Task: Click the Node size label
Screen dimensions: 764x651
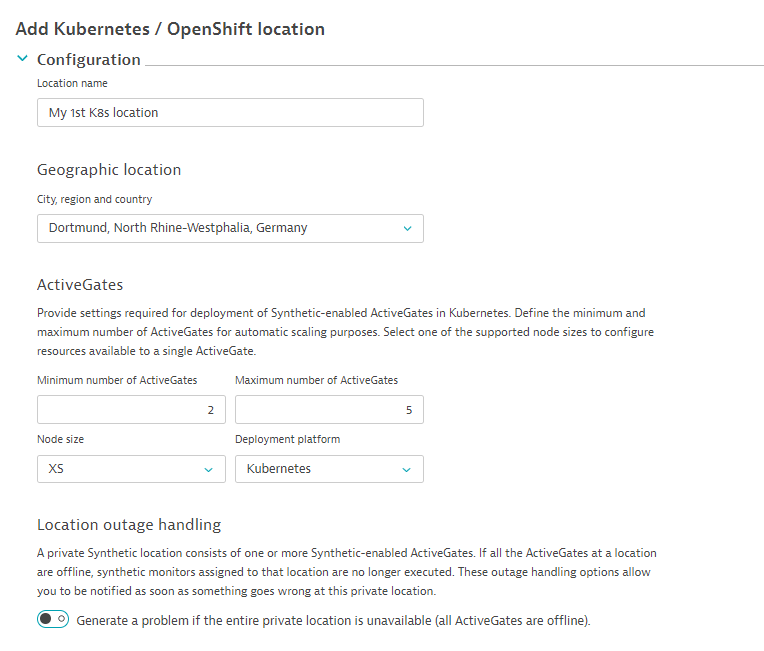Action: pyautogui.click(x=60, y=439)
